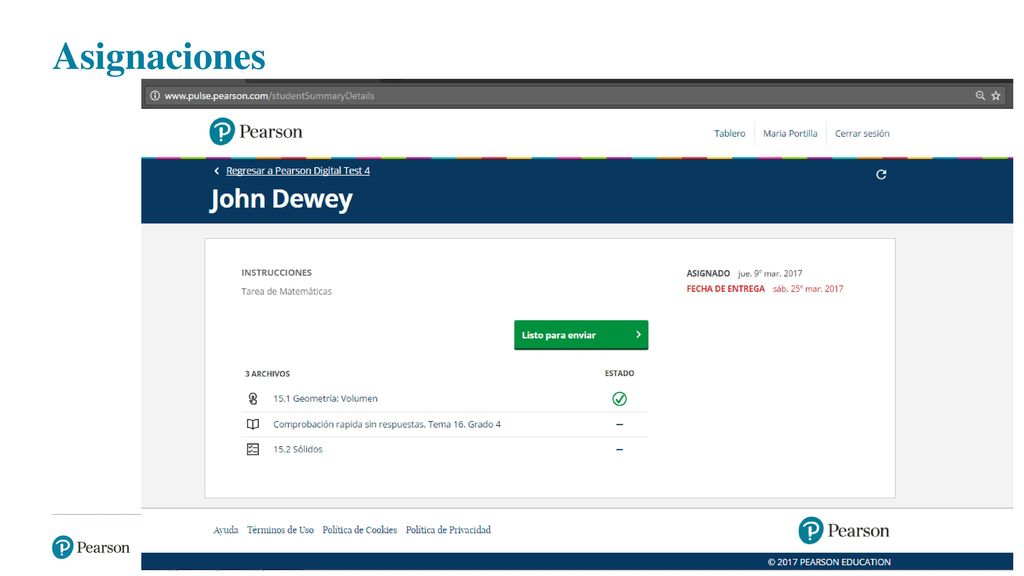Click the book icon for Comprobación rapida
The height and width of the screenshot is (576, 1024).
point(253,424)
